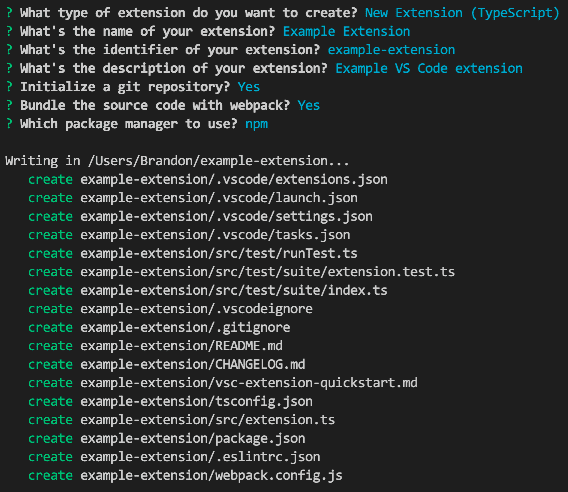The height and width of the screenshot is (492, 568).
Task: Click the path 'example-extension/tsconfig.json'
Action: pyautogui.click(x=196, y=401)
